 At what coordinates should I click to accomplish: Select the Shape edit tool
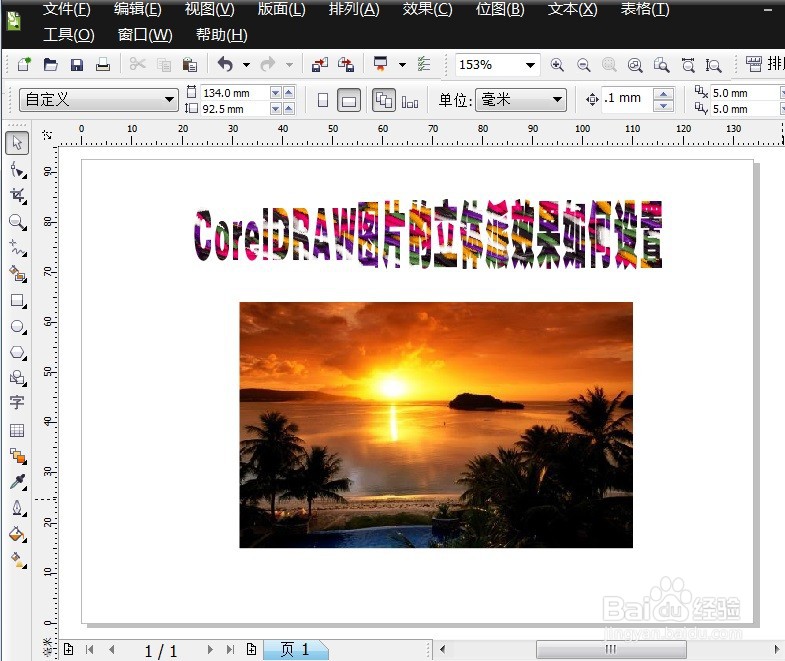(18, 170)
